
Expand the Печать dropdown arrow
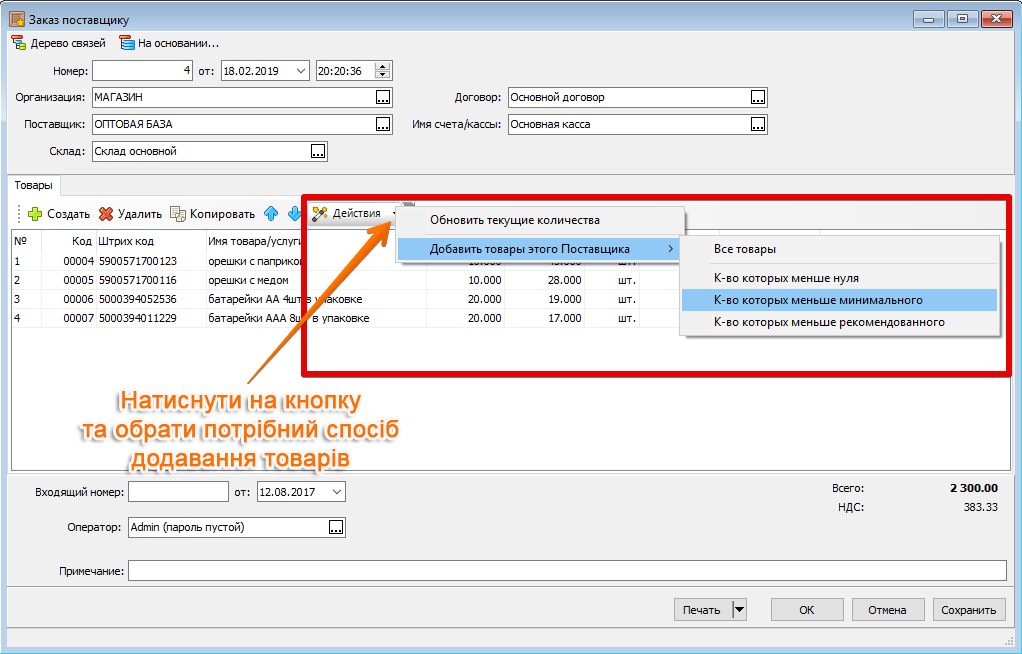pos(739,610)
